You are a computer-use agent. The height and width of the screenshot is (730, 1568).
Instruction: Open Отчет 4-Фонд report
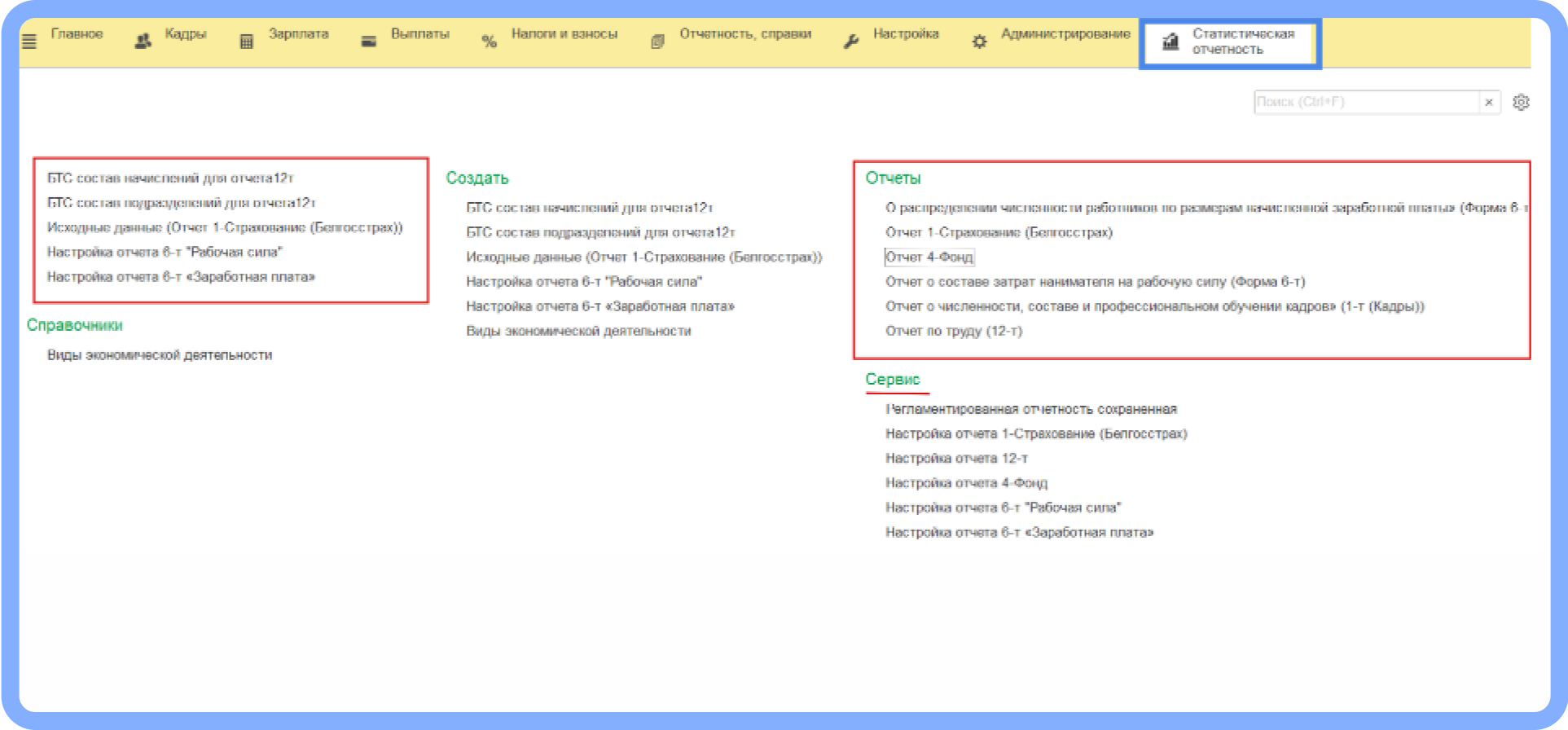click(929, 257)
